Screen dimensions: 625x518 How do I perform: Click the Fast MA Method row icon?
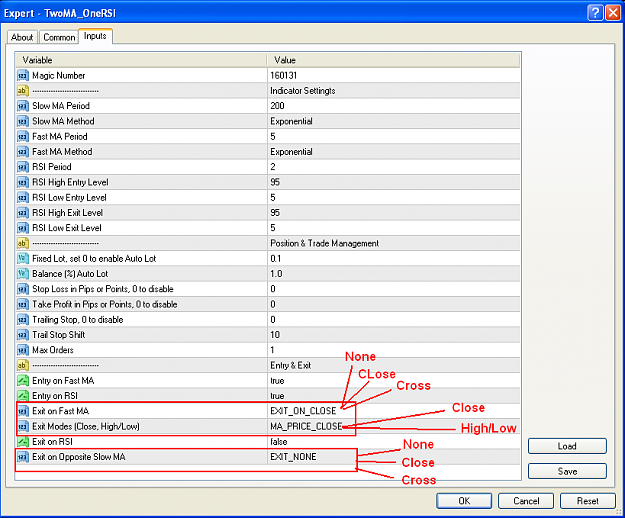click(23, 152)
